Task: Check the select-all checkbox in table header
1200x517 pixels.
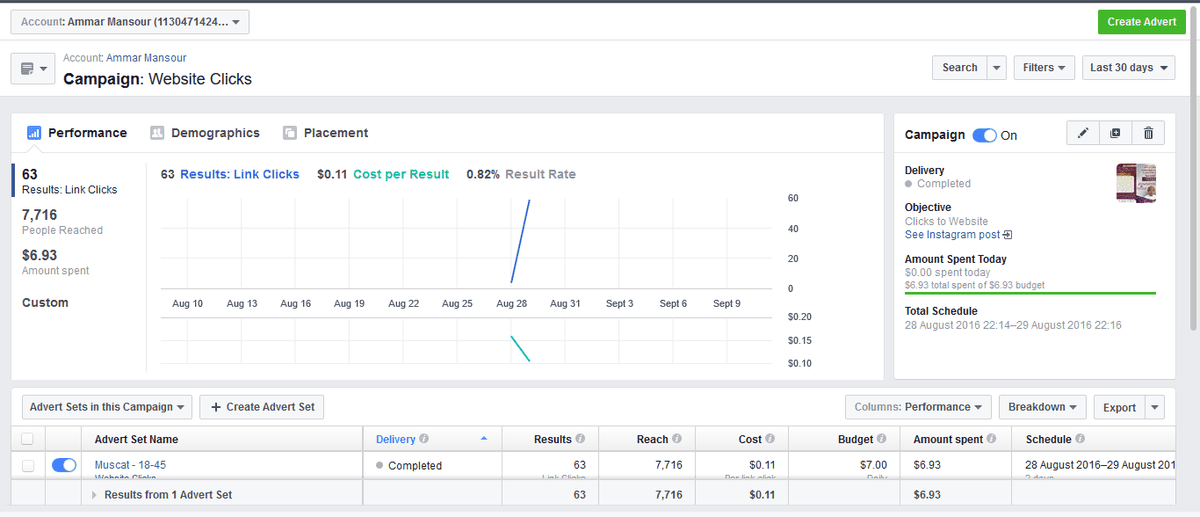Action: [28, 439]
